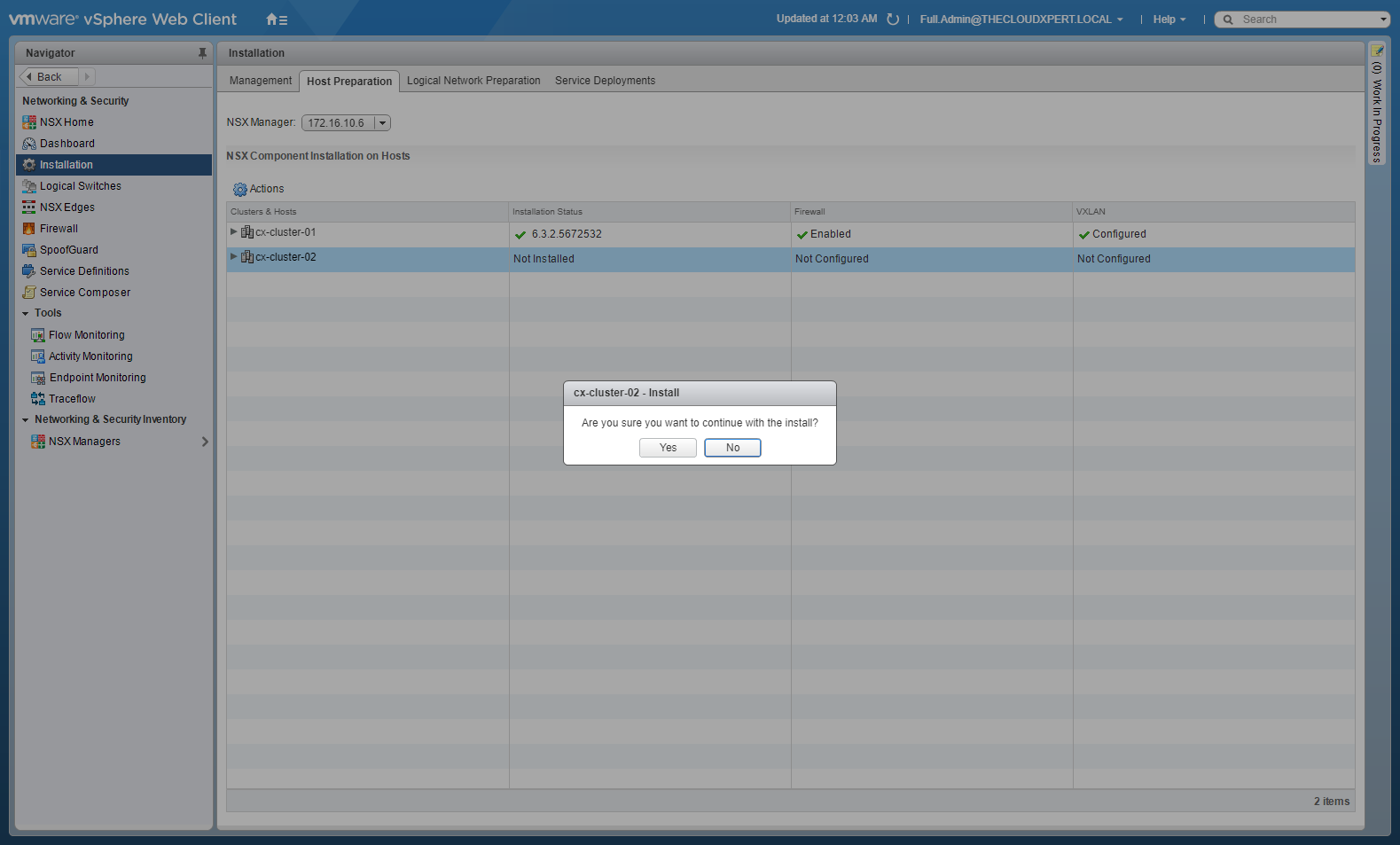Expand the cx-cluster-01 tree row

coord(234,232)
